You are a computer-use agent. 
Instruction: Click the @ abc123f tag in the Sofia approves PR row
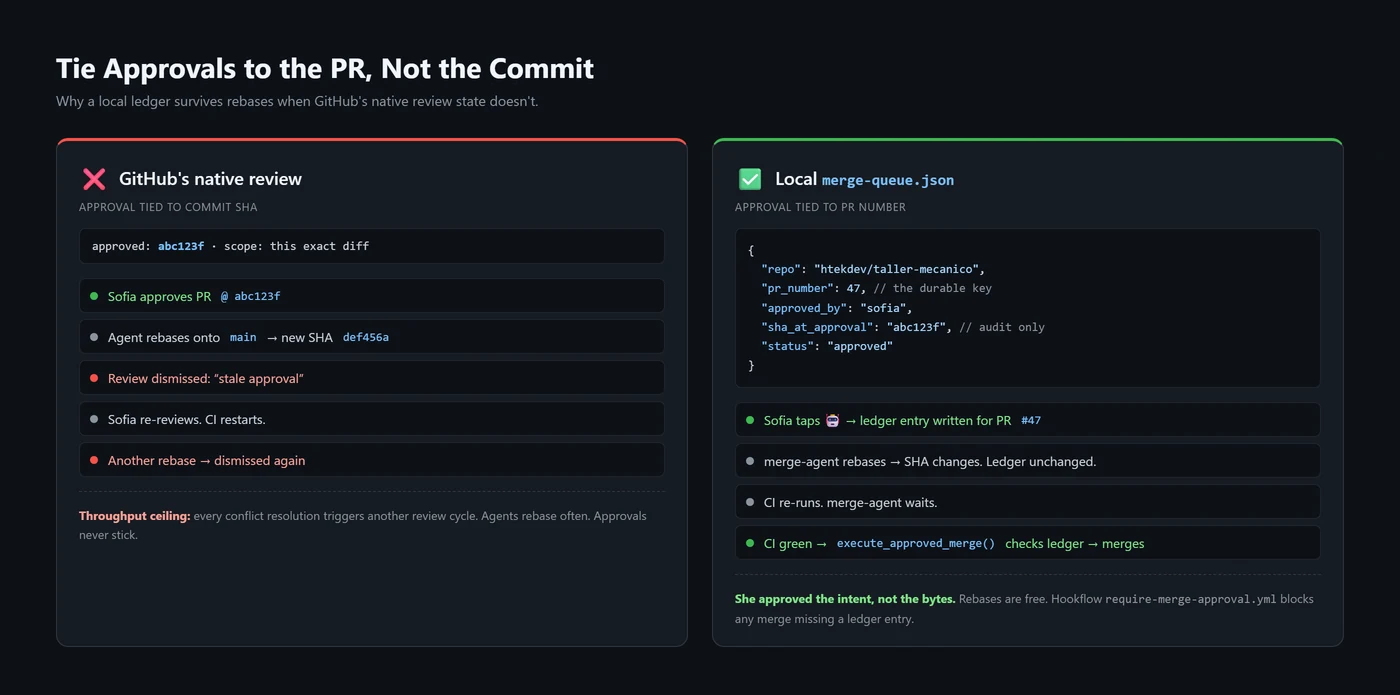250,296
